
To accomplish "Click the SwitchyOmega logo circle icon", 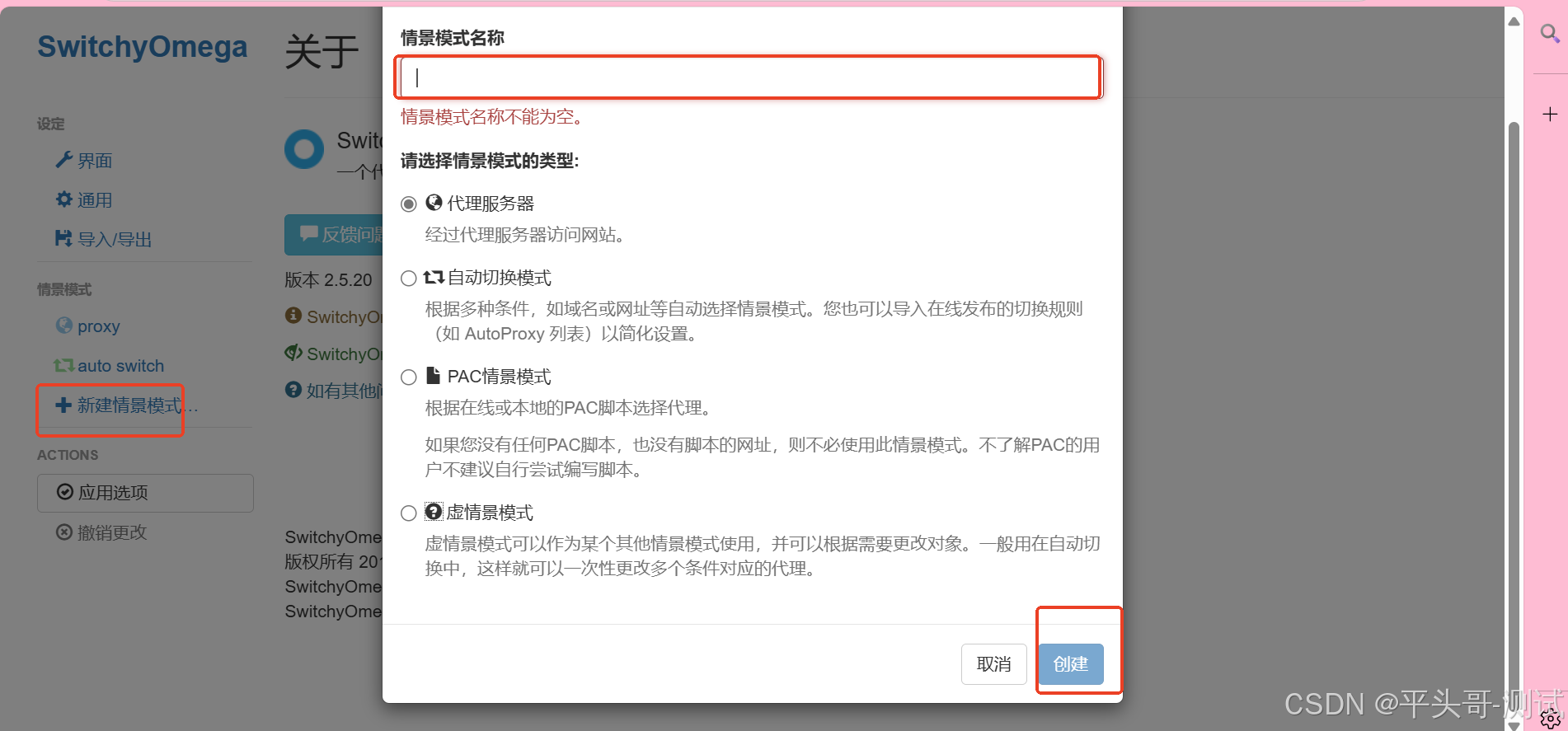I will point(304,150).
